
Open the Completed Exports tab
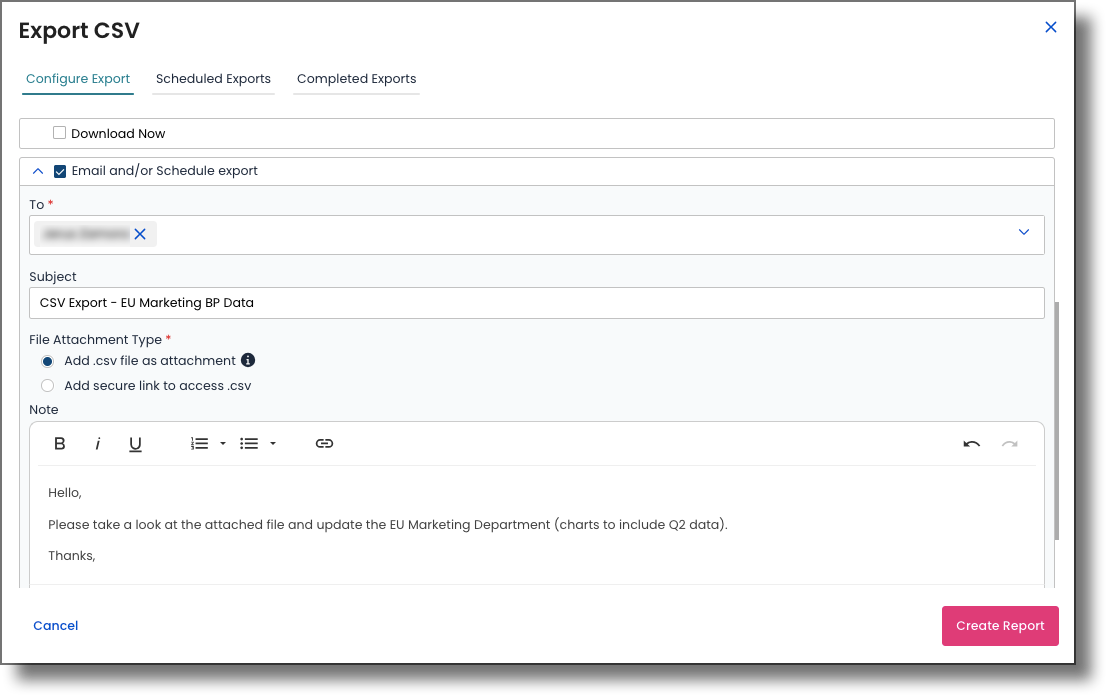[356, 78]
